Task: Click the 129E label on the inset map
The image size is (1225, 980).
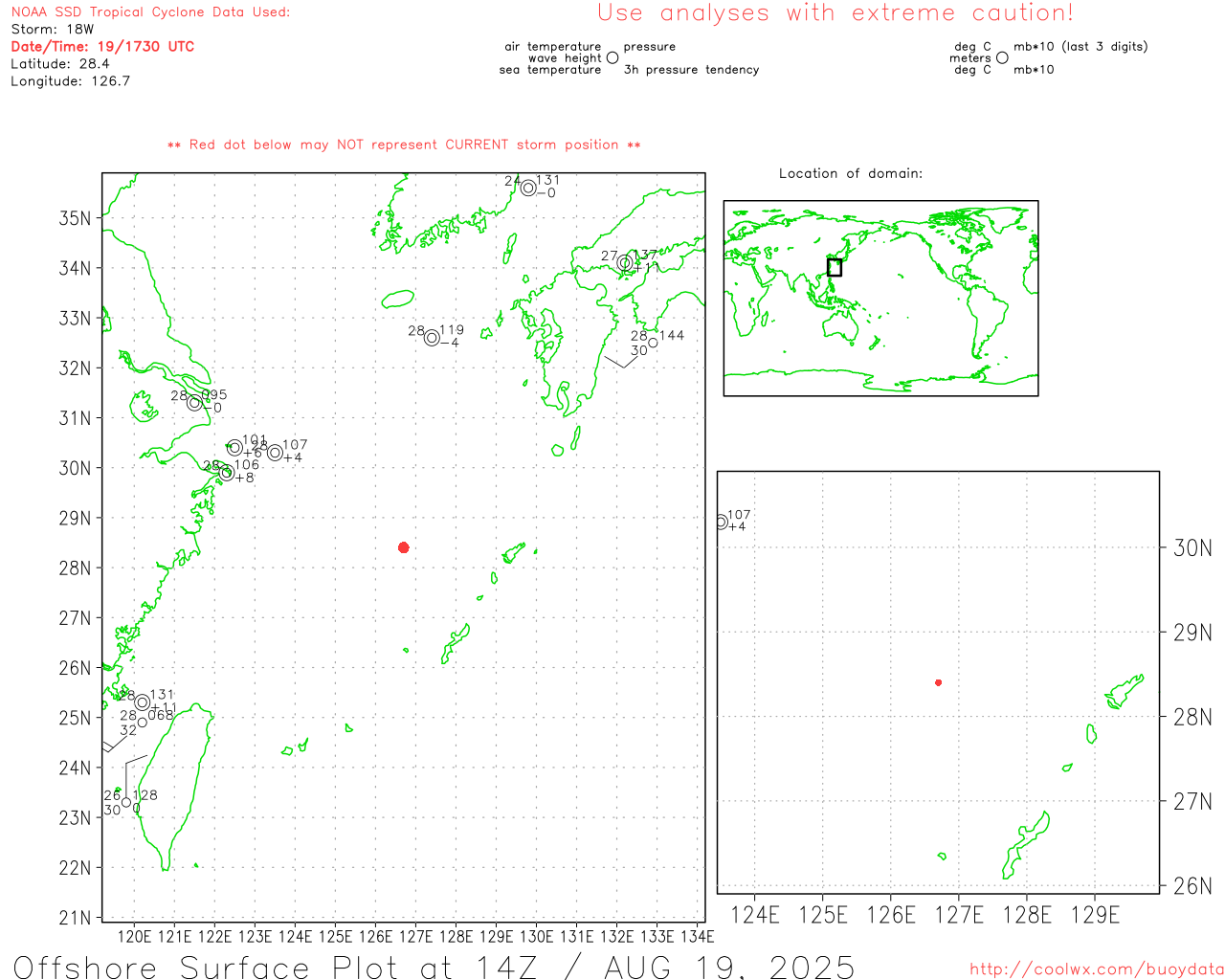Action: [1095, 916]
